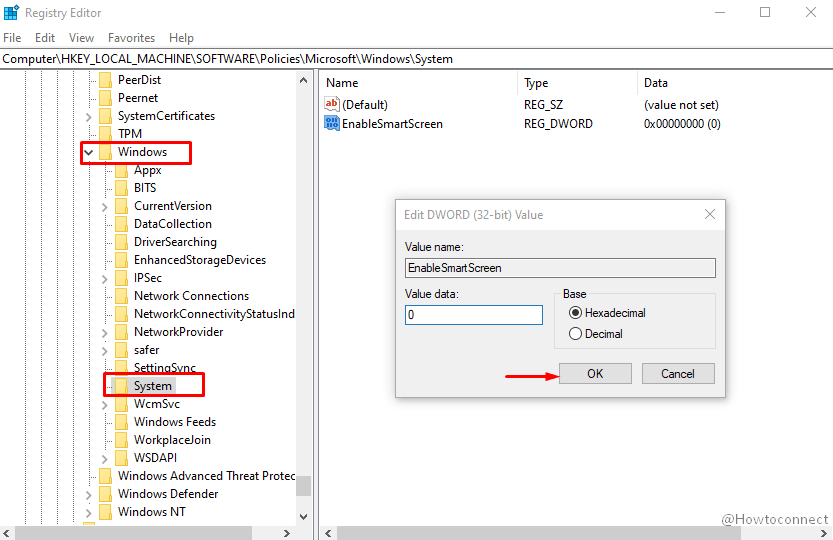Click the DriverSearching folder icon

point(122,242)
